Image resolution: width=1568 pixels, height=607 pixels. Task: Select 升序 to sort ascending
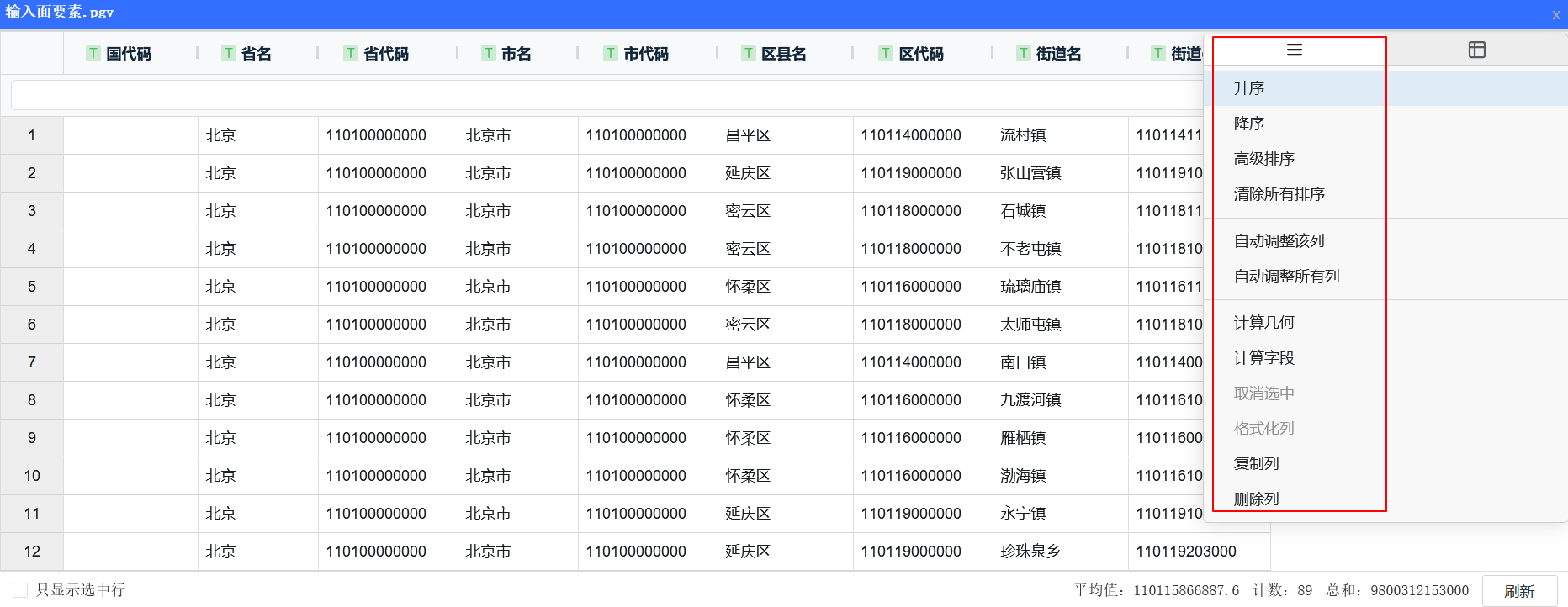[x=1249, y=88]
